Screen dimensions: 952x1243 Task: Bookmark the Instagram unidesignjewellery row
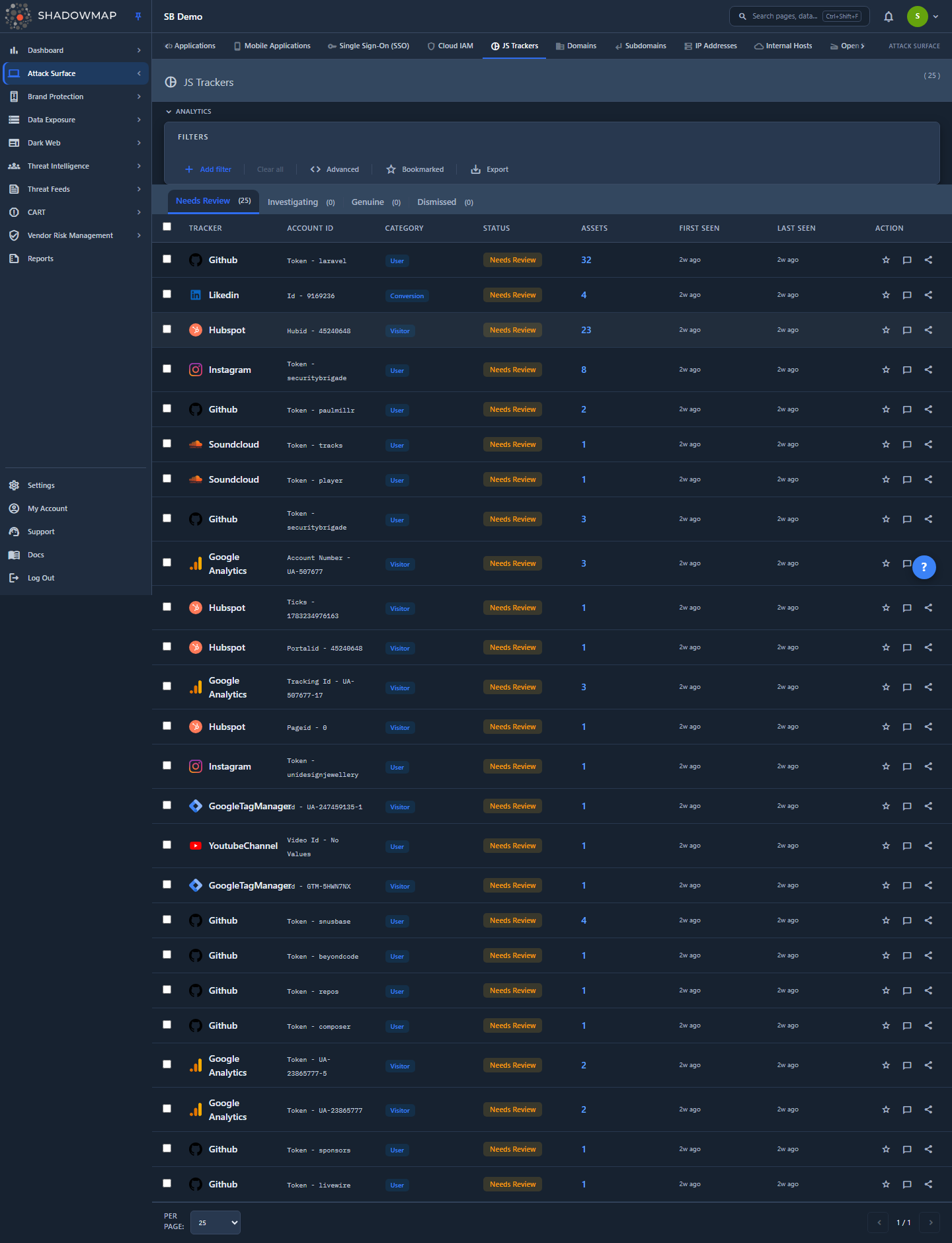tap(886, 766)
